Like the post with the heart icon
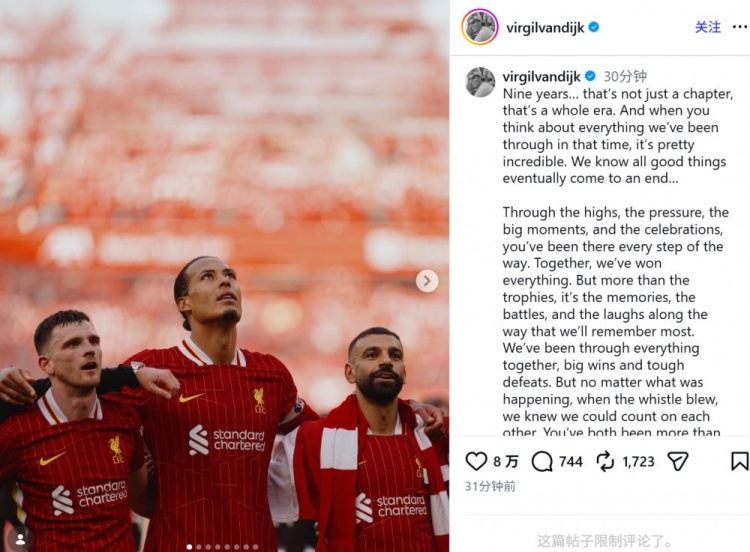This screenshot has height=552, width=750. 476,461
